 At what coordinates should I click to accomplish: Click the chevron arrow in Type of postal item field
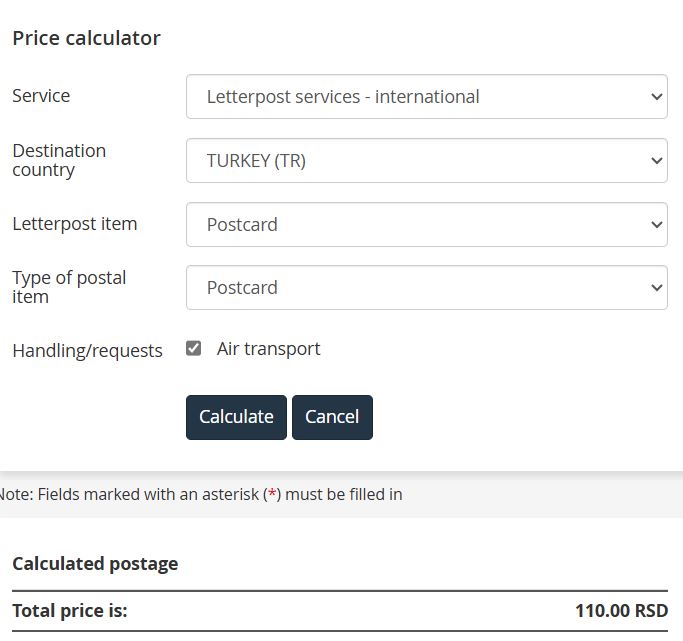click(656, 287)
